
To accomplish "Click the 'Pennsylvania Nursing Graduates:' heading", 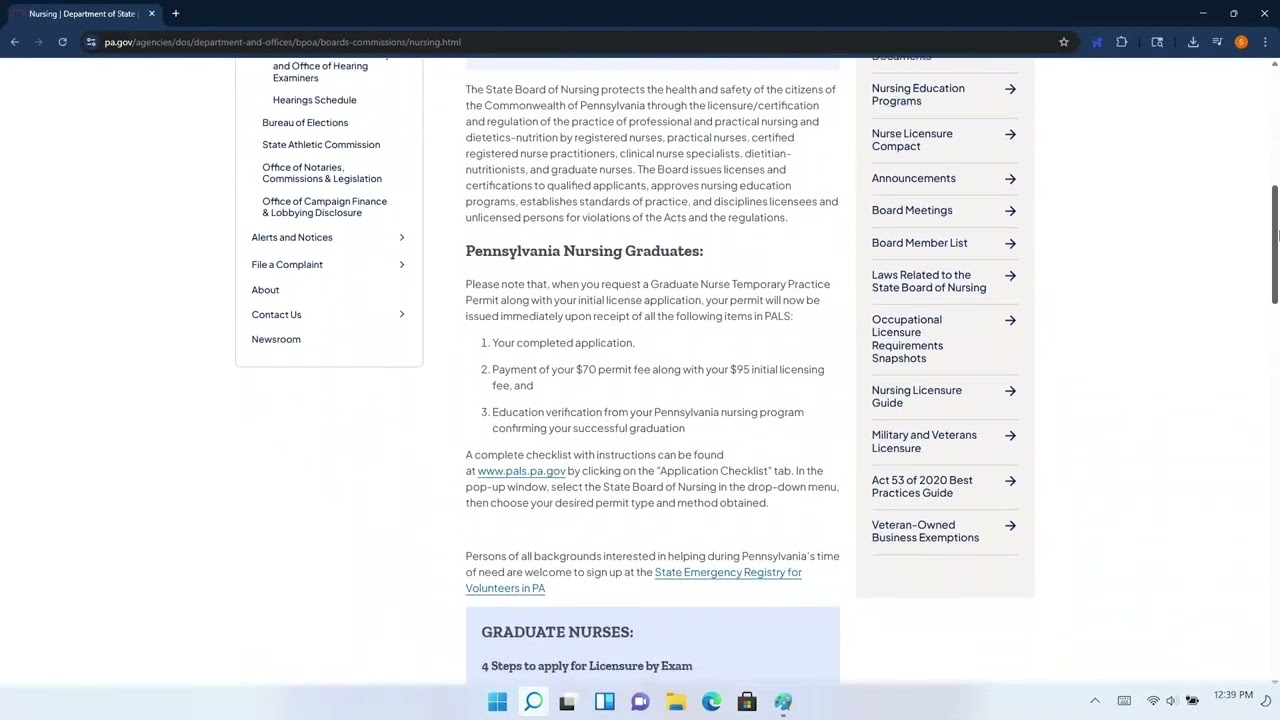I will (x=584, y=251).
